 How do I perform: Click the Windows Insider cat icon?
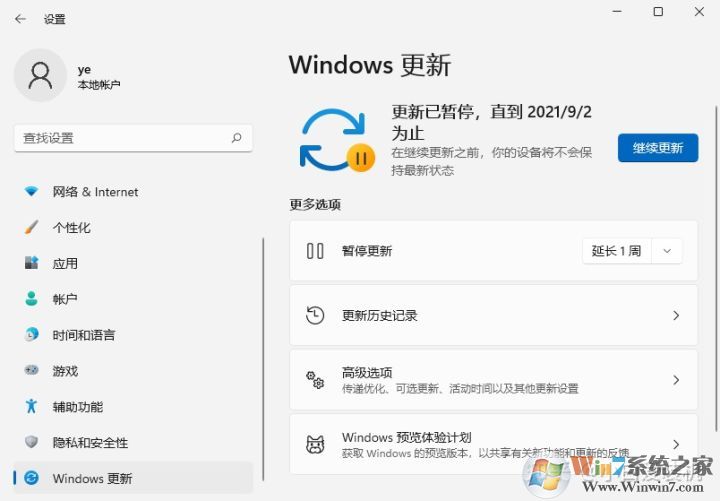[315, 445]
